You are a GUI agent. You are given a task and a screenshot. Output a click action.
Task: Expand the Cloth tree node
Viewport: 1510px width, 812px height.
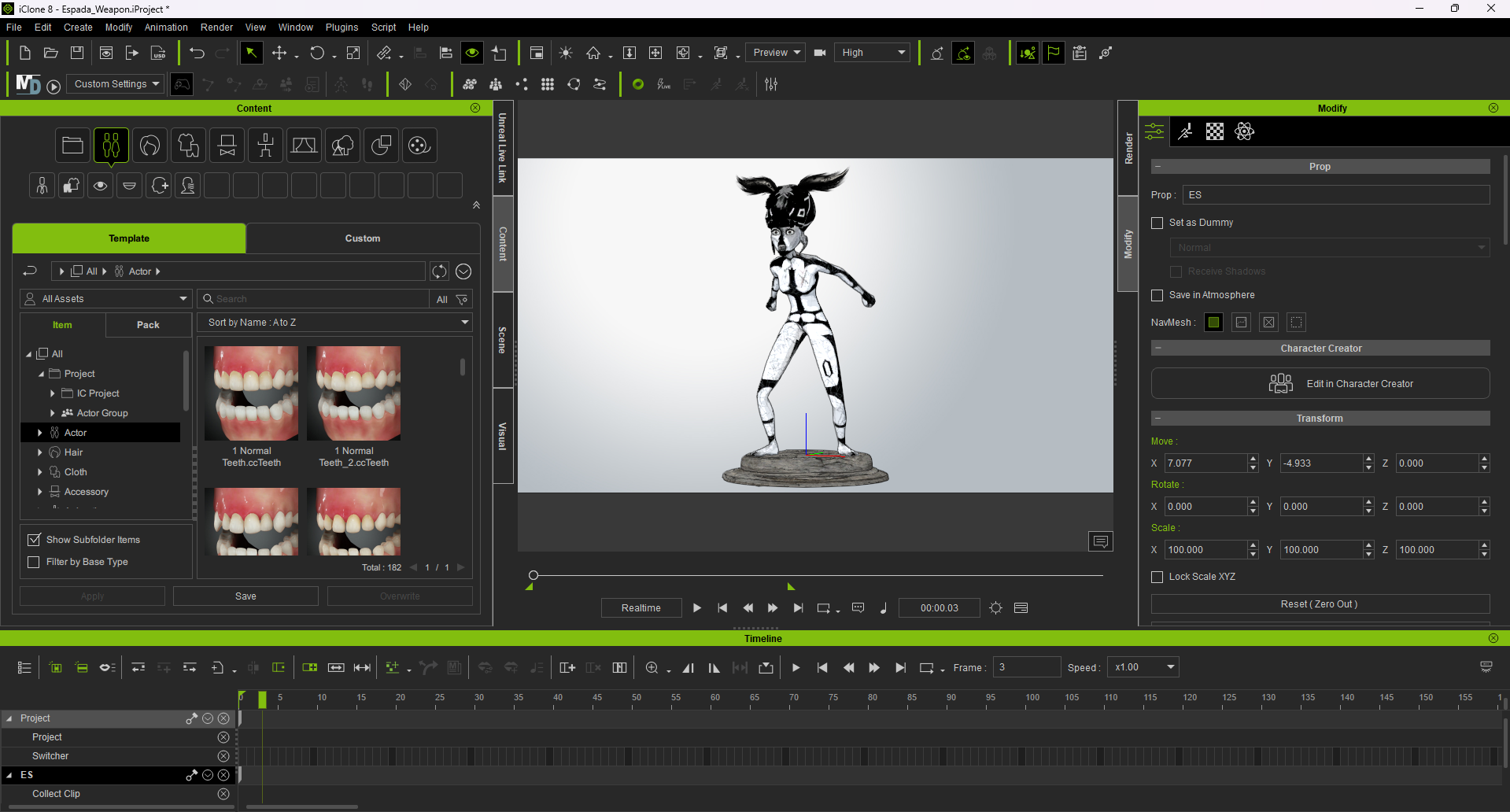(40, 472)
